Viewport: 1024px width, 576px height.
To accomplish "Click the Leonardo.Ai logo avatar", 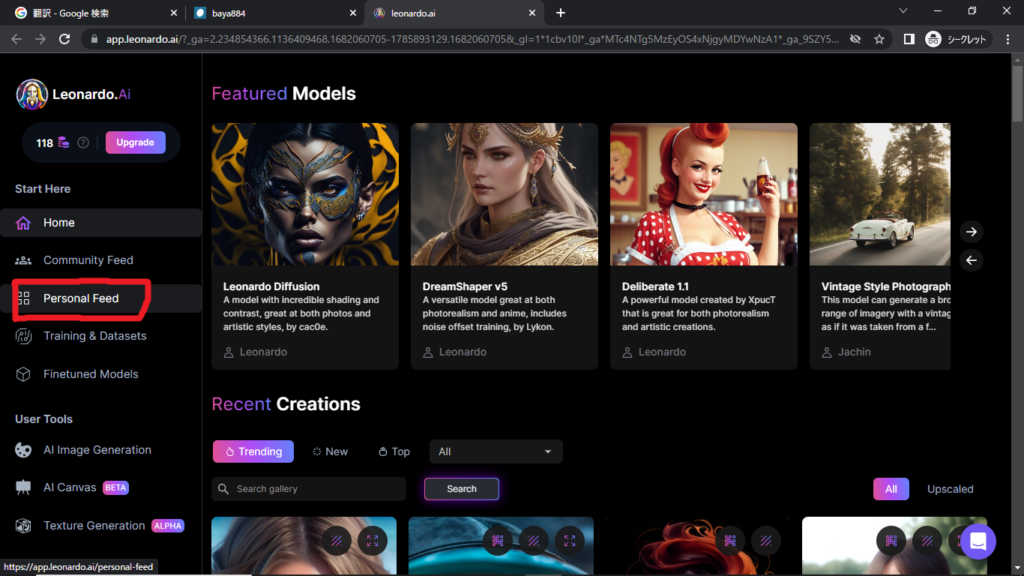I will (x=32, y=94).
